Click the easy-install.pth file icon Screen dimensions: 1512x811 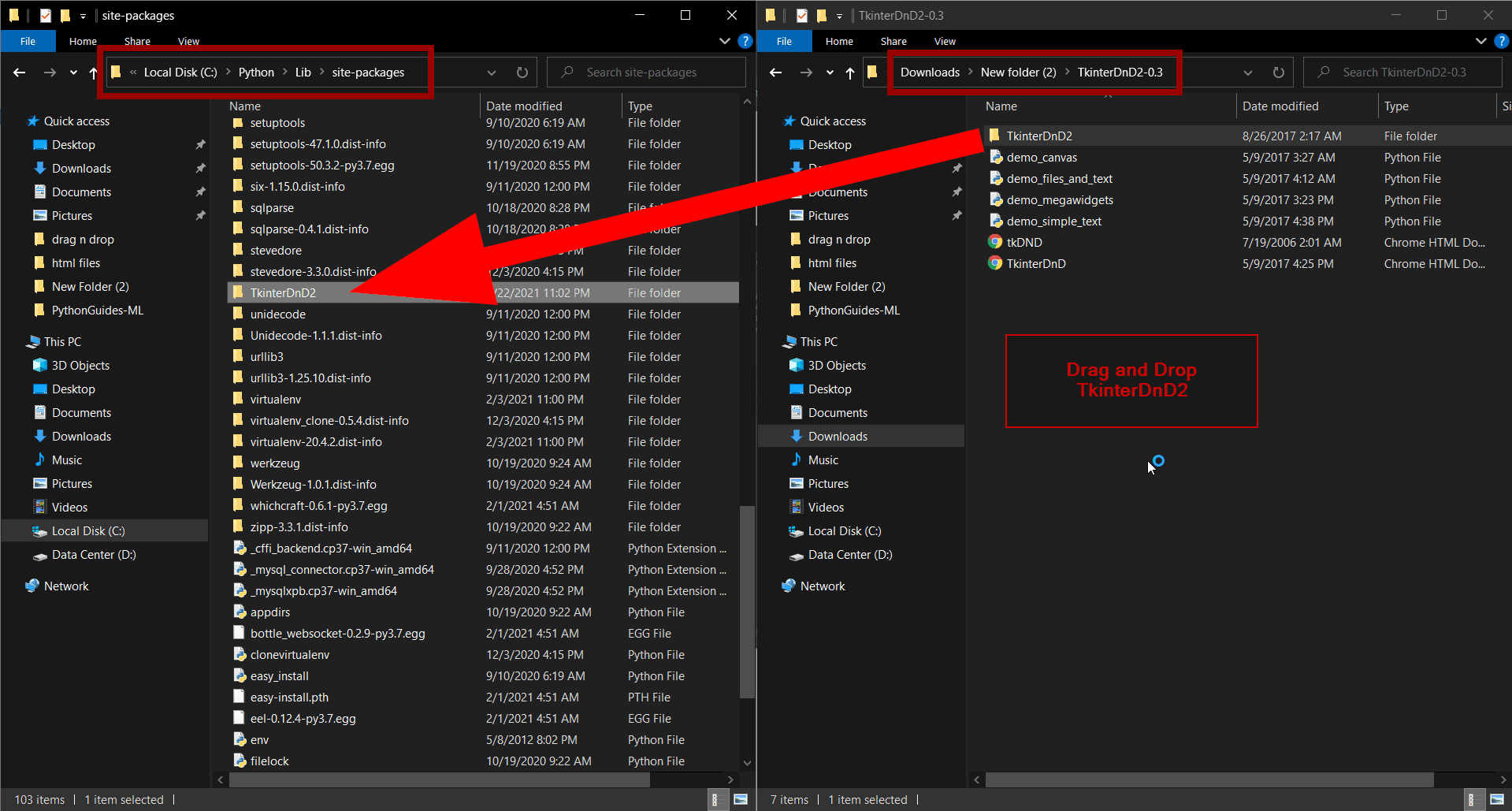click(239, 698)
